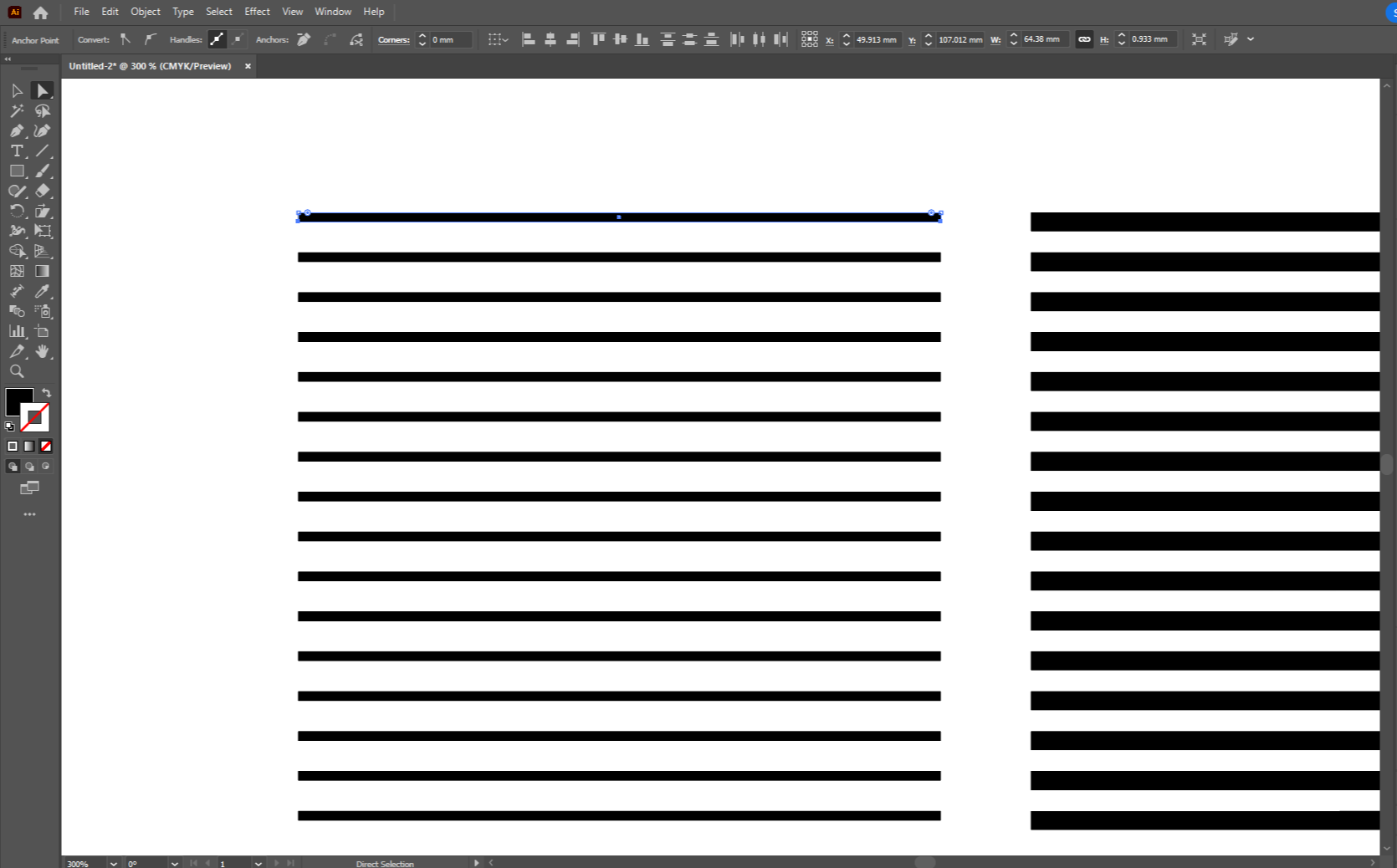The image size is (1397, 868).
Task: Select the Lasso tool
Action: point(43,110)
